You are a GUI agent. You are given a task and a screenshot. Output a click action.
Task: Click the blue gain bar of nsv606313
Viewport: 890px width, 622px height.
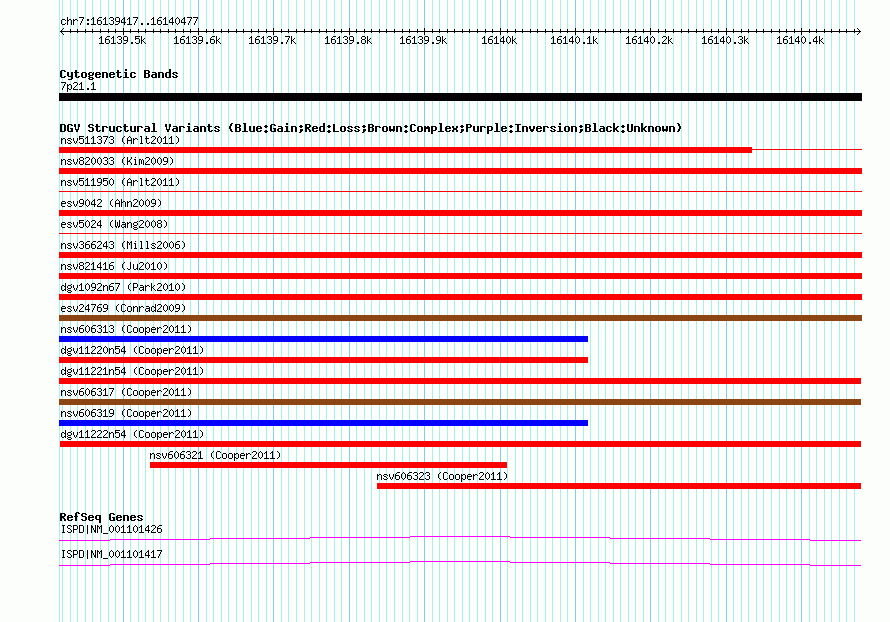324,339
